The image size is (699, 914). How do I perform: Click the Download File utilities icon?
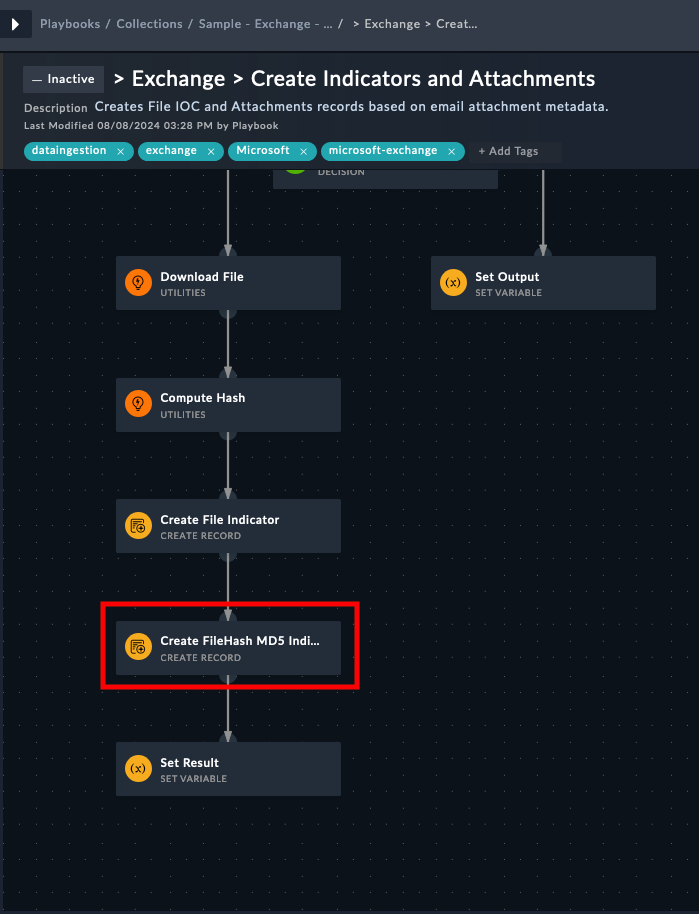138,283
